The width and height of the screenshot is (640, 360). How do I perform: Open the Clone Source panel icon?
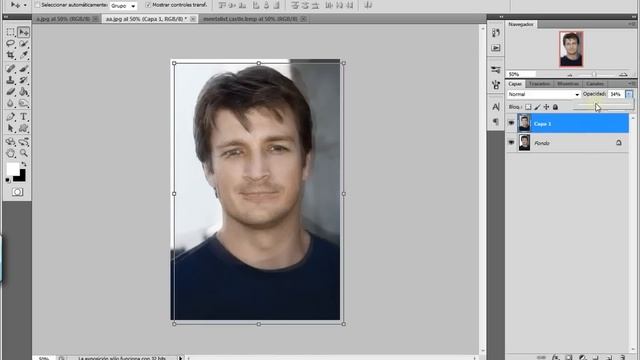coord(496,85)
